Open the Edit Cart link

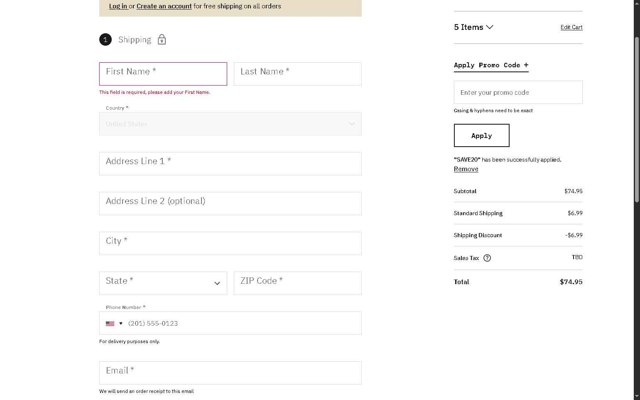click(x=571, y=27)
